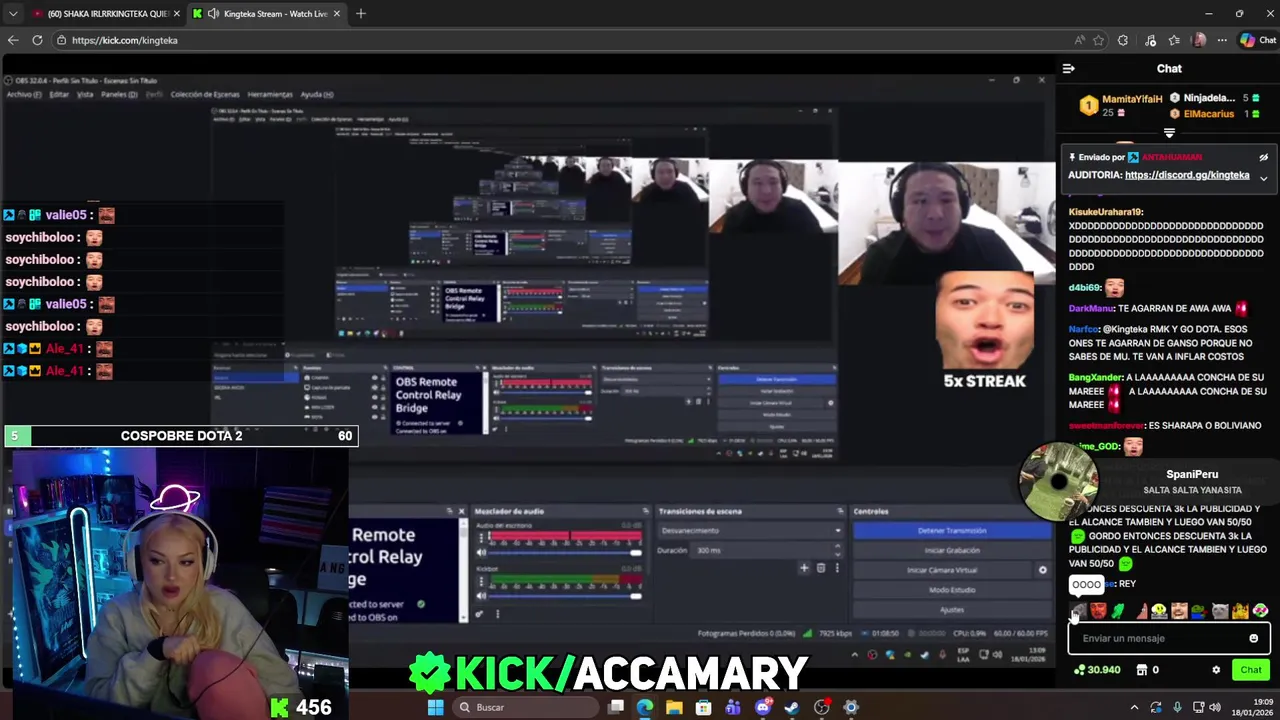Go back in browser history
Image resolution: width=1280 pixels, height=720 pixels.
[x=13, y=40]
